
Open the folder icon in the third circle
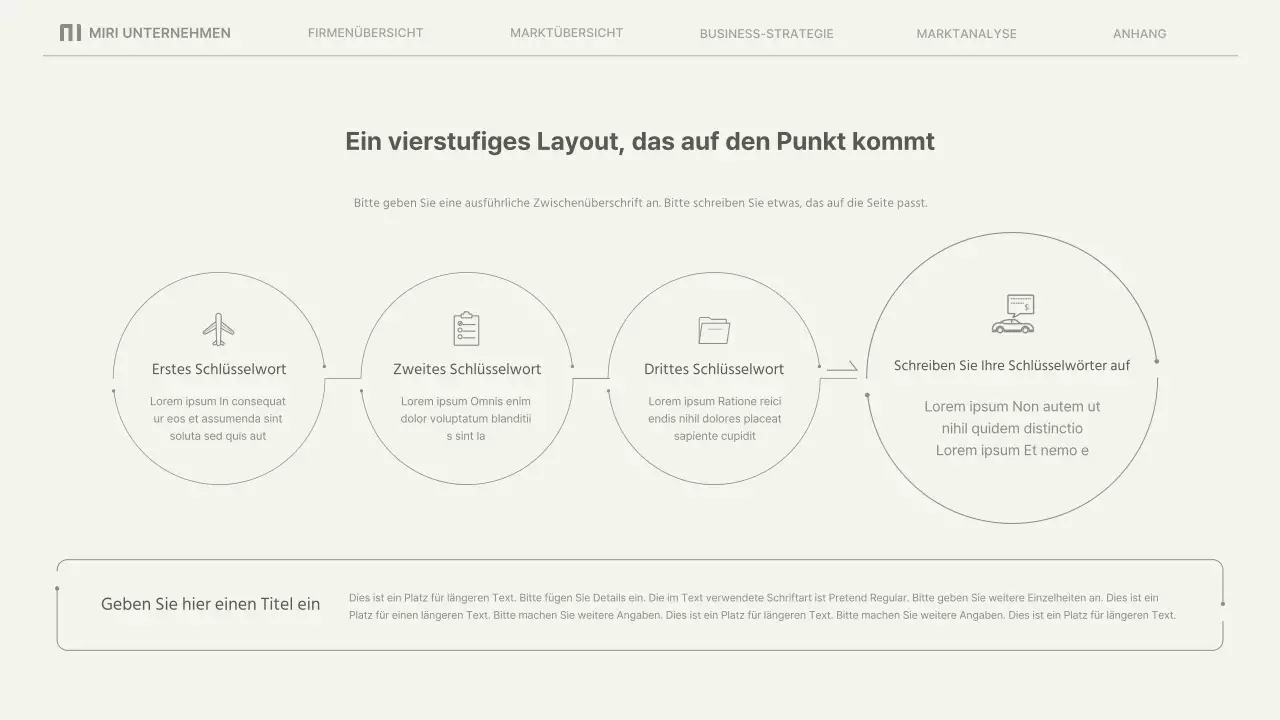713,328
